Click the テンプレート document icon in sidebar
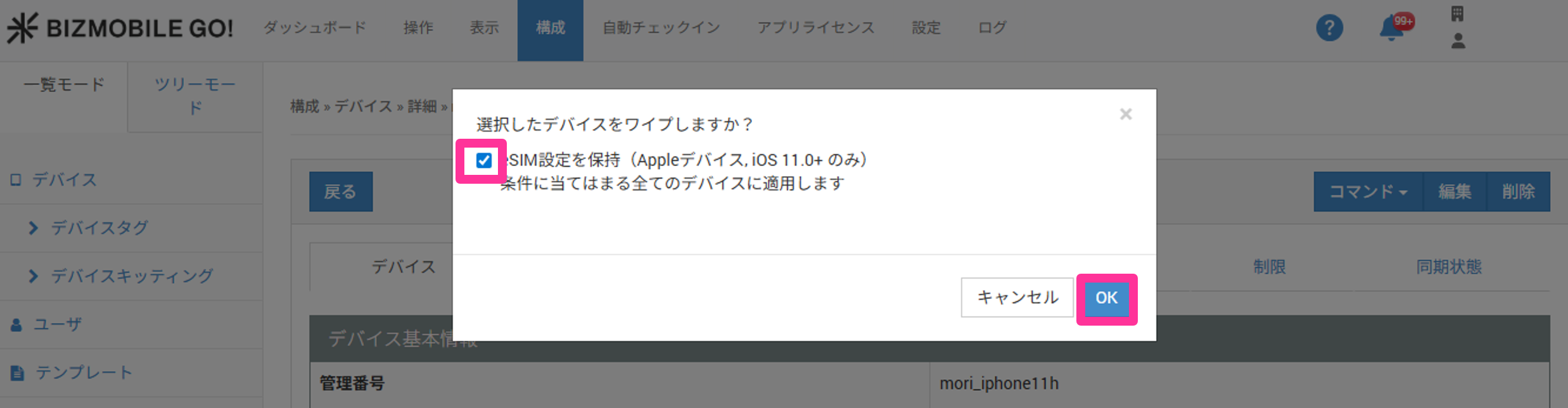Screen dimensions: 1568x408 tap(17, 373)
